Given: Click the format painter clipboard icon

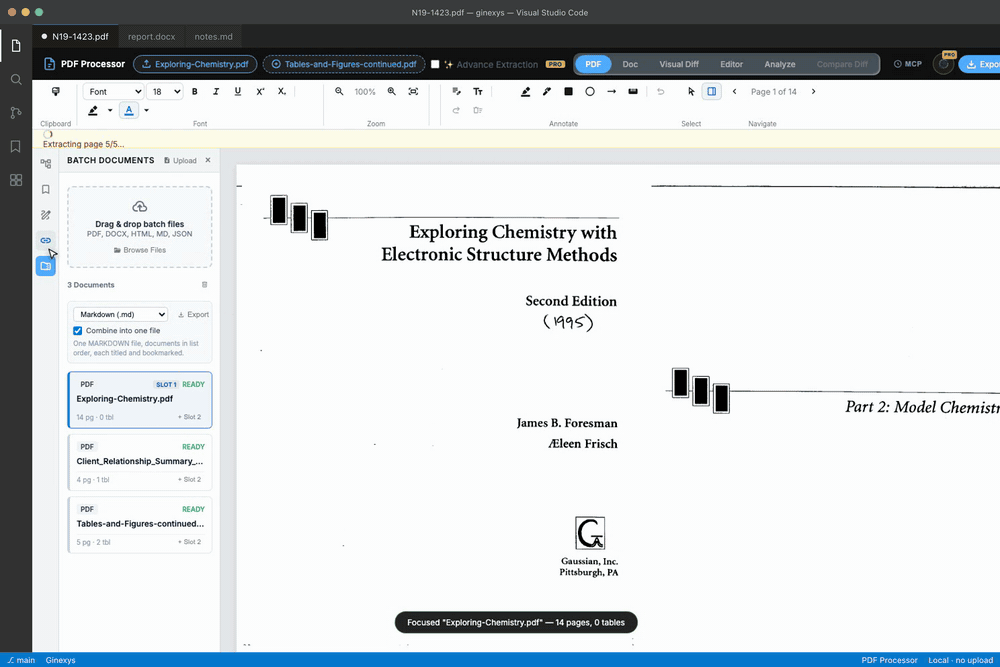Looking at the screenshot, I should click(55, 92).
